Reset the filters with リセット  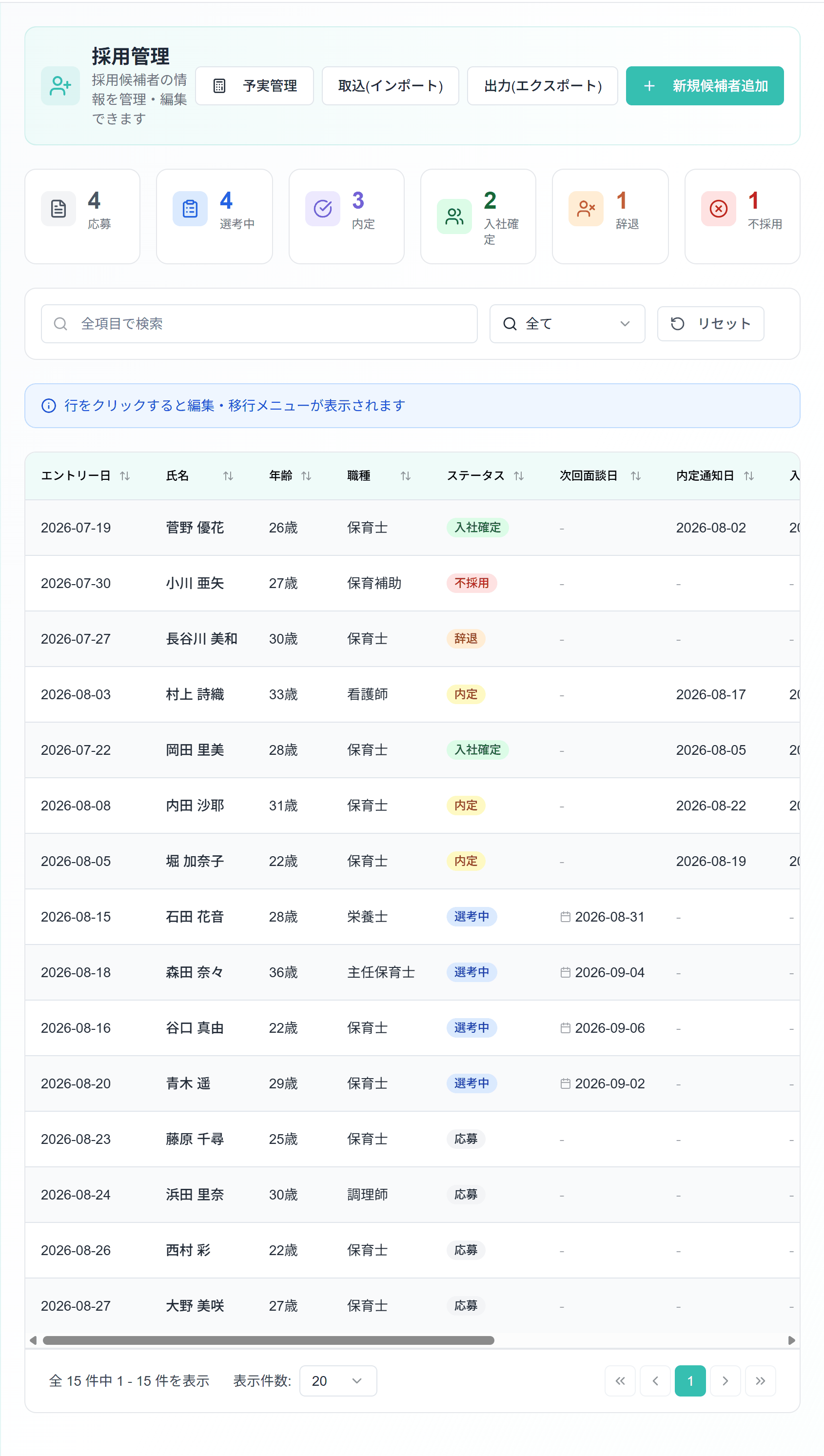710,324
